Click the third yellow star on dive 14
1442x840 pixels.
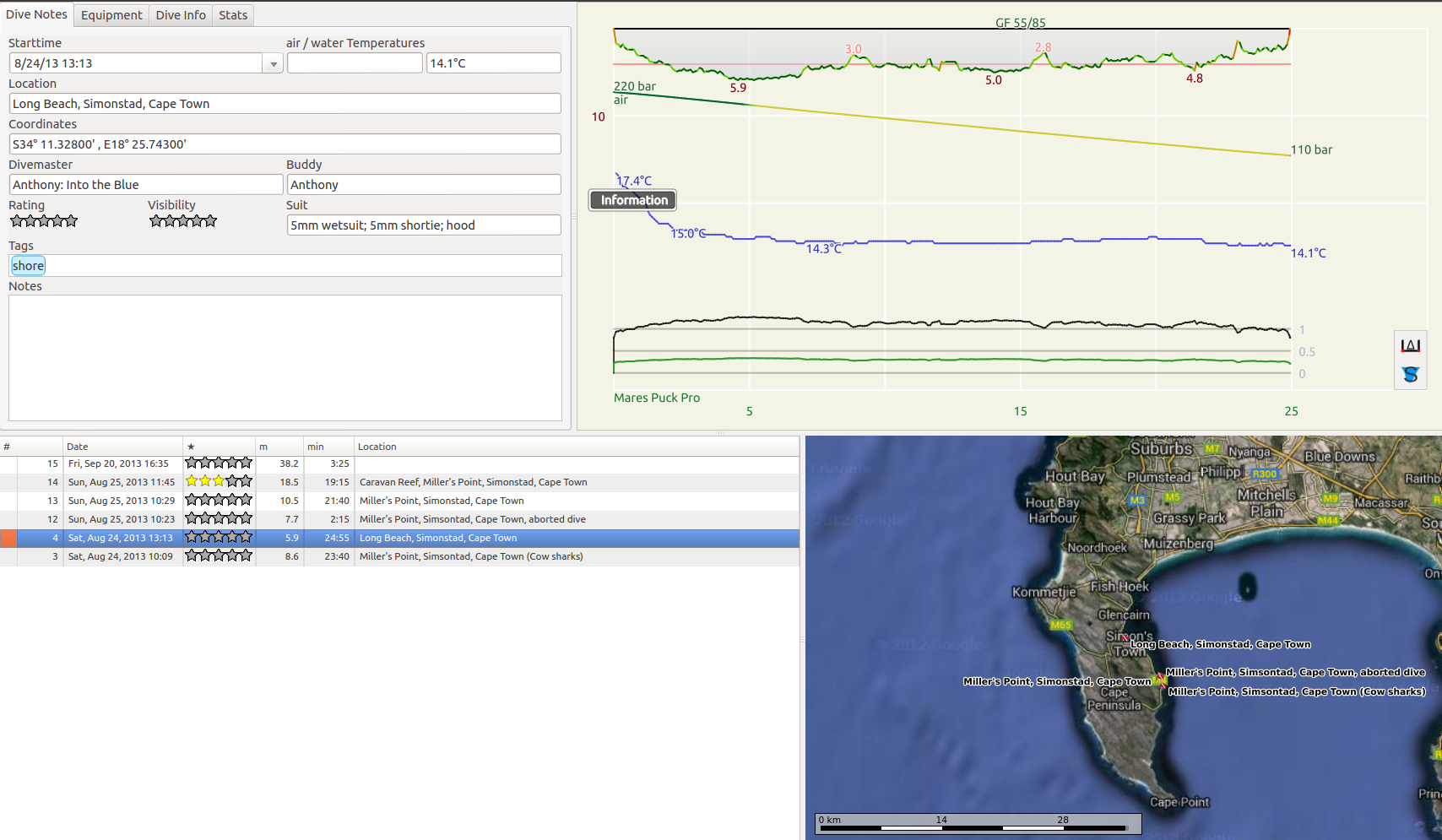tap(219, 481)
